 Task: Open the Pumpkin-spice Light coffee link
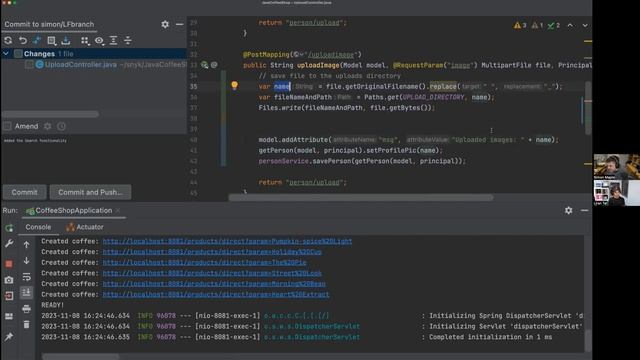pos(227,241)
